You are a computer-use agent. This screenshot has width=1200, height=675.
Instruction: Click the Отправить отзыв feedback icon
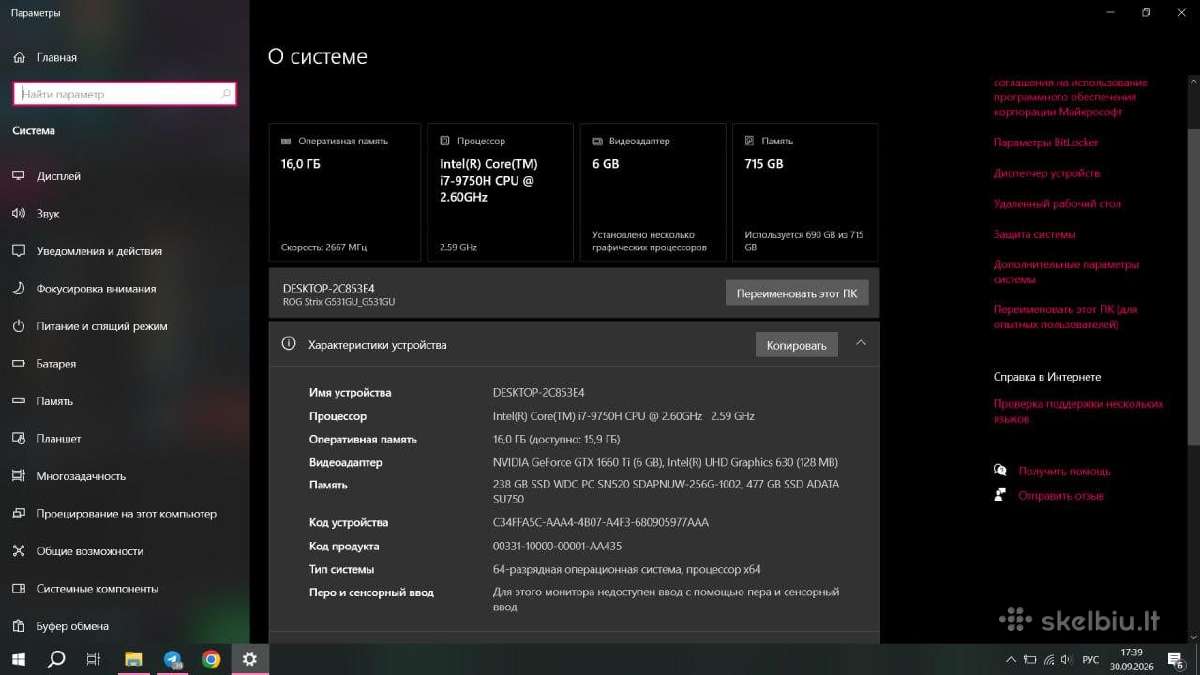pos(1000,495)
